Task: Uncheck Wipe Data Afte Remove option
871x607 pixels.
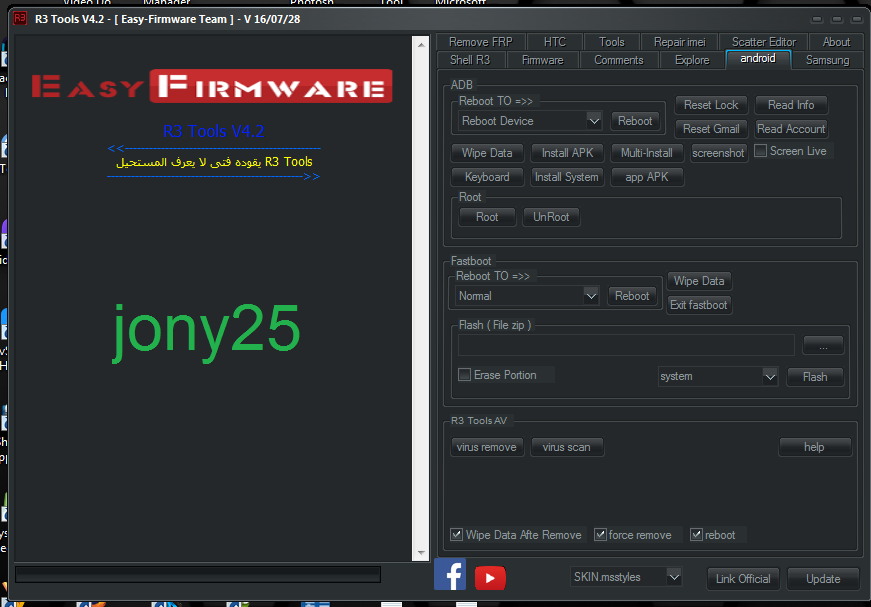Action: click(457, 535)
